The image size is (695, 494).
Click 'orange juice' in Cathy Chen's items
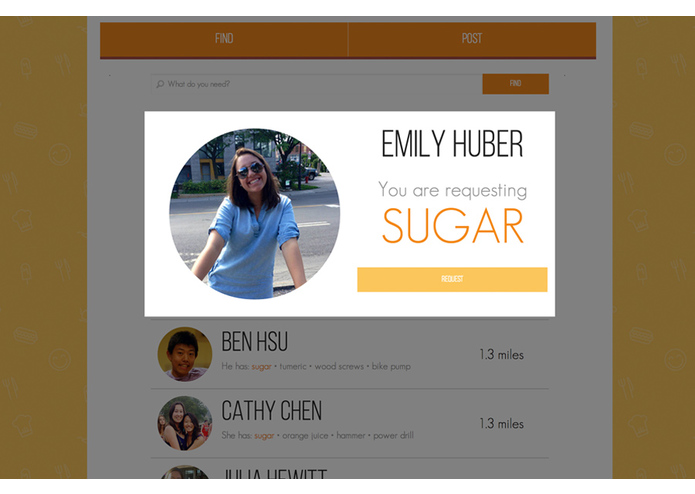305,436
